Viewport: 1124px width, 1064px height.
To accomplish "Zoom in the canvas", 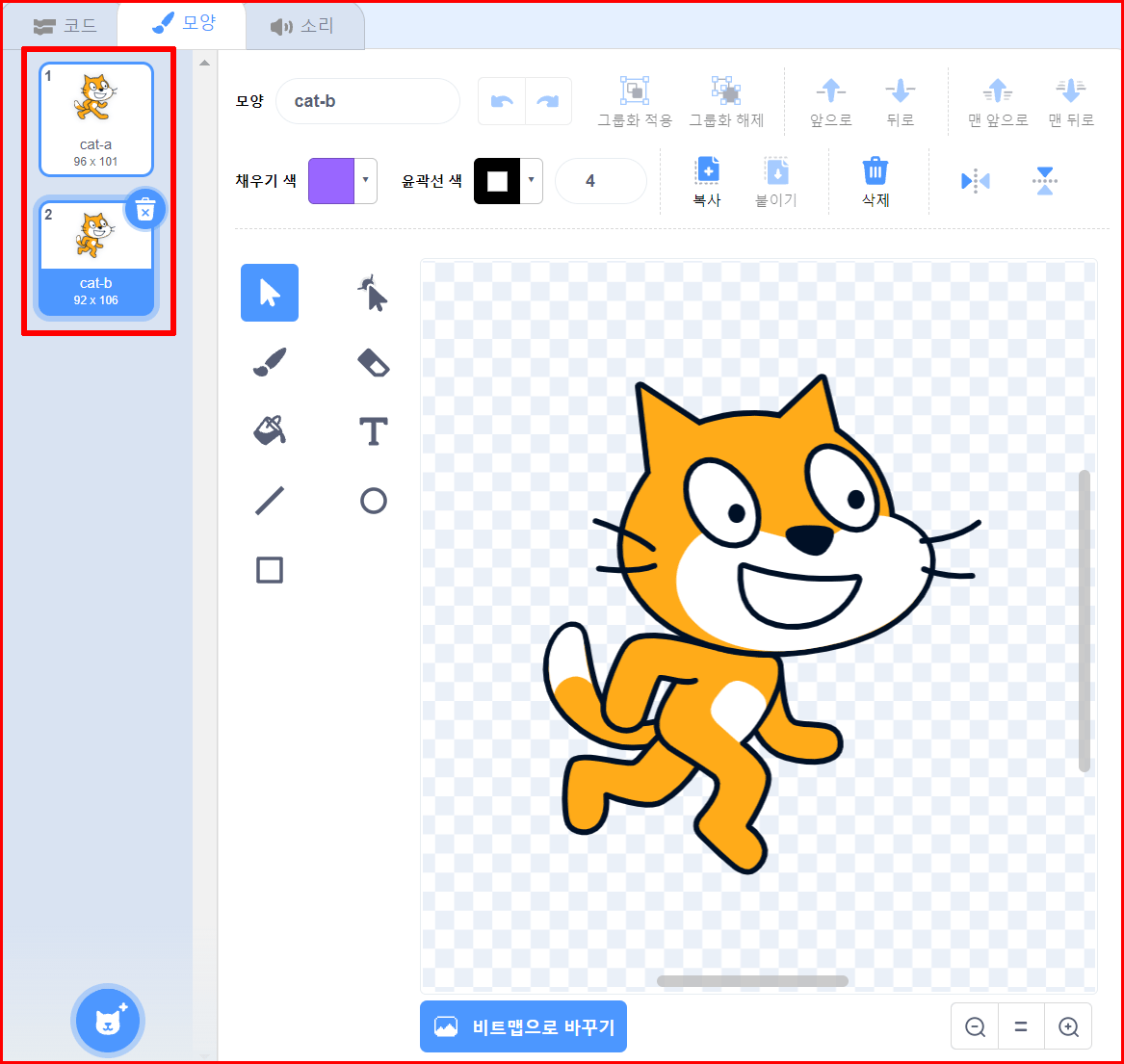I will pos(1068,1026).
